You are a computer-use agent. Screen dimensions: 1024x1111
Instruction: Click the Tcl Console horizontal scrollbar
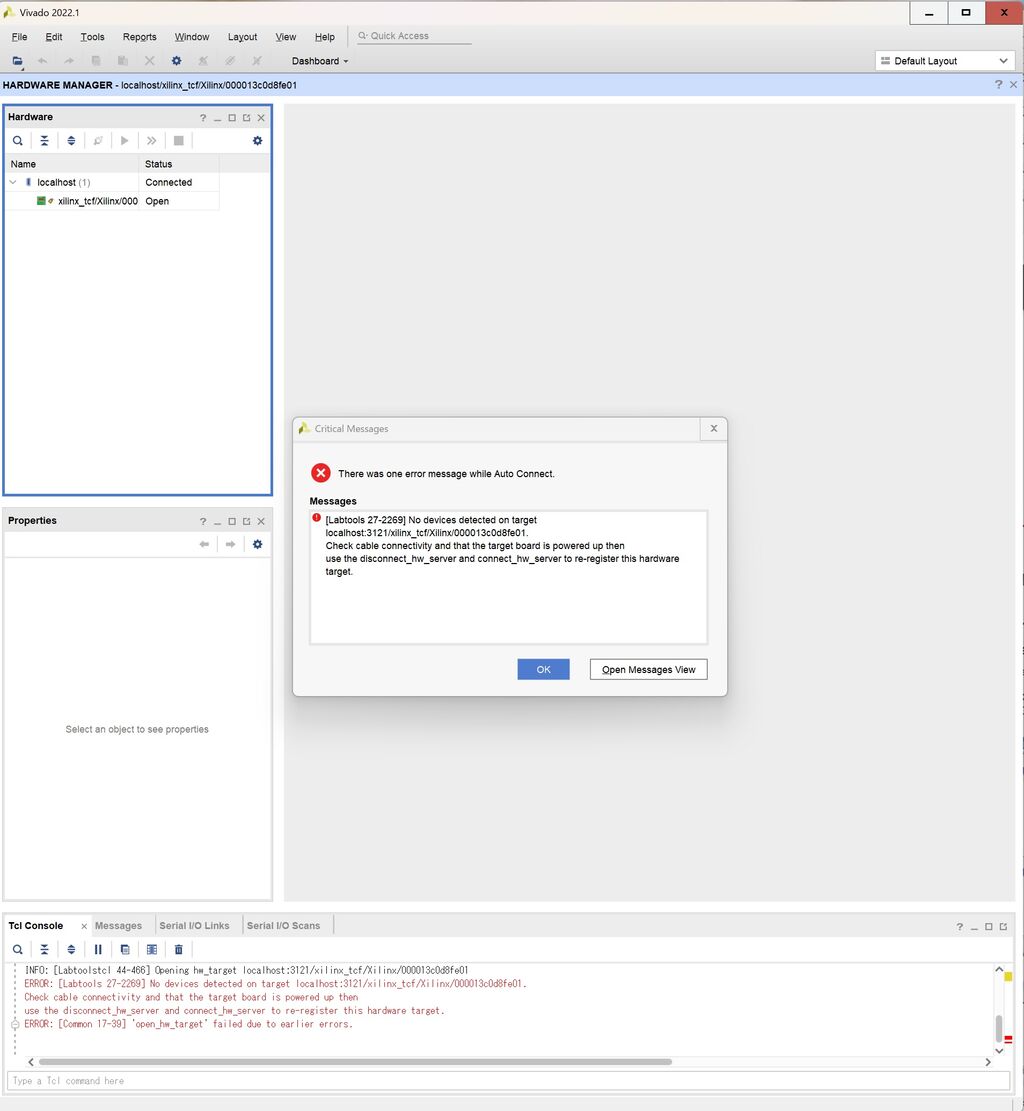coord(355,1062)
